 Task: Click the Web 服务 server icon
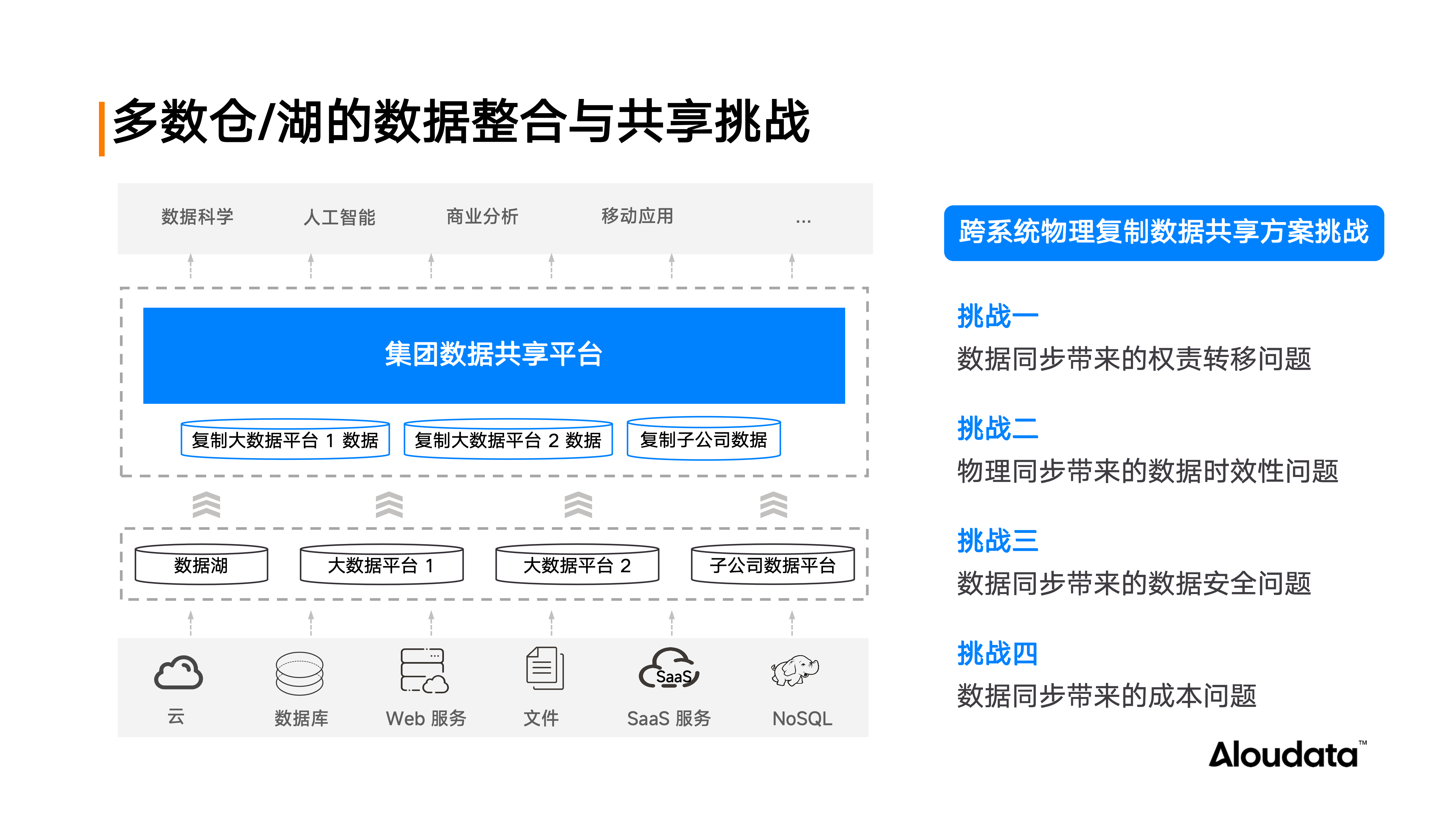(424, 671)
